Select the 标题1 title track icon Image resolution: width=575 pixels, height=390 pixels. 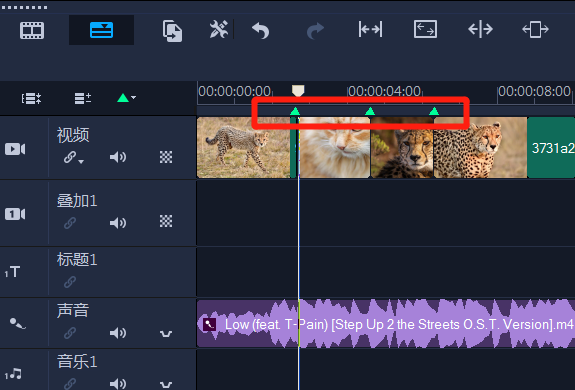pyautogui.click(x=12, y=272)
